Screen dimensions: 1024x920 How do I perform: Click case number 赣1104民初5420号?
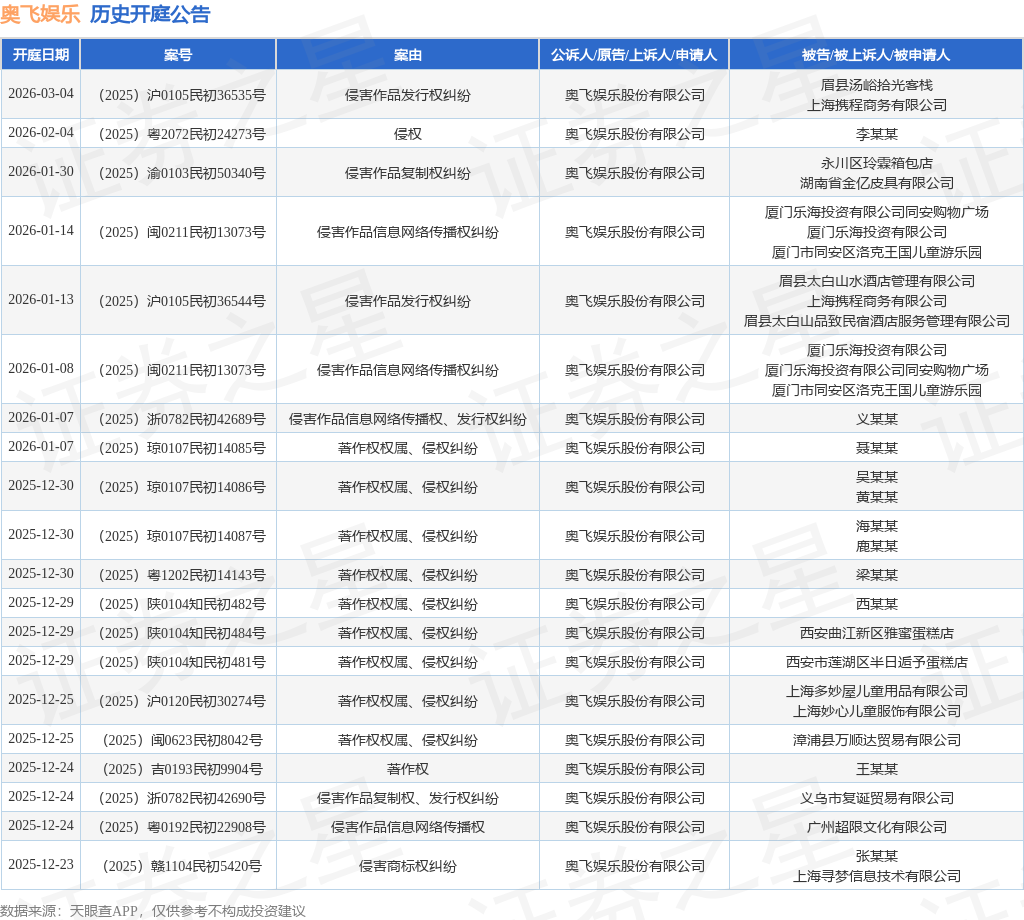[x=182, y=867]
